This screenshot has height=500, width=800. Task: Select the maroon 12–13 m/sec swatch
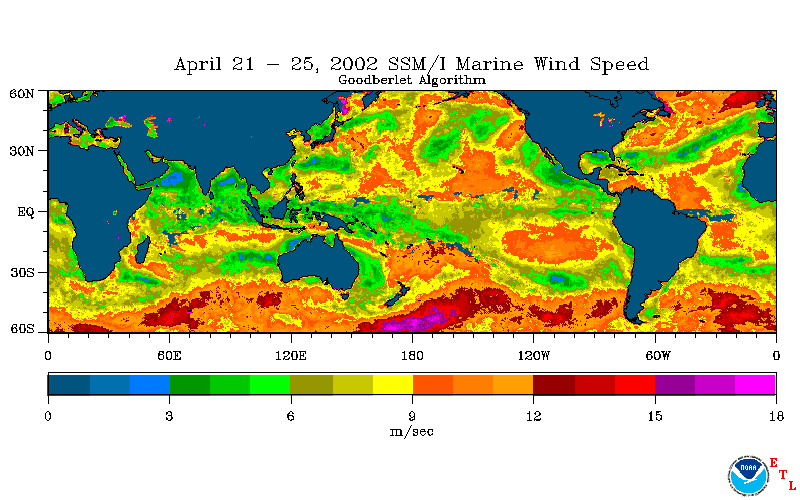554,385
